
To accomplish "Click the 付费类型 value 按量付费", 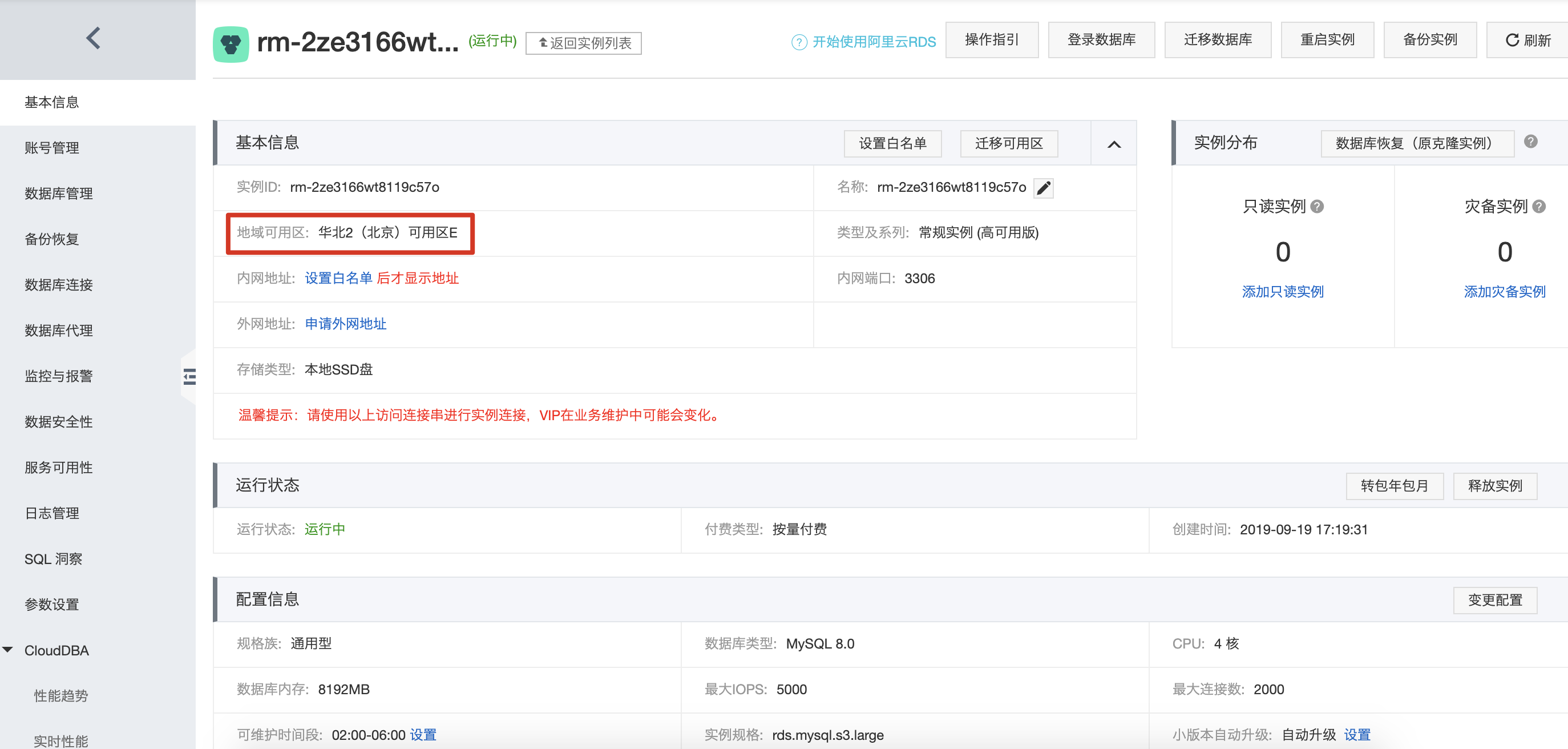I will [799, 529].
